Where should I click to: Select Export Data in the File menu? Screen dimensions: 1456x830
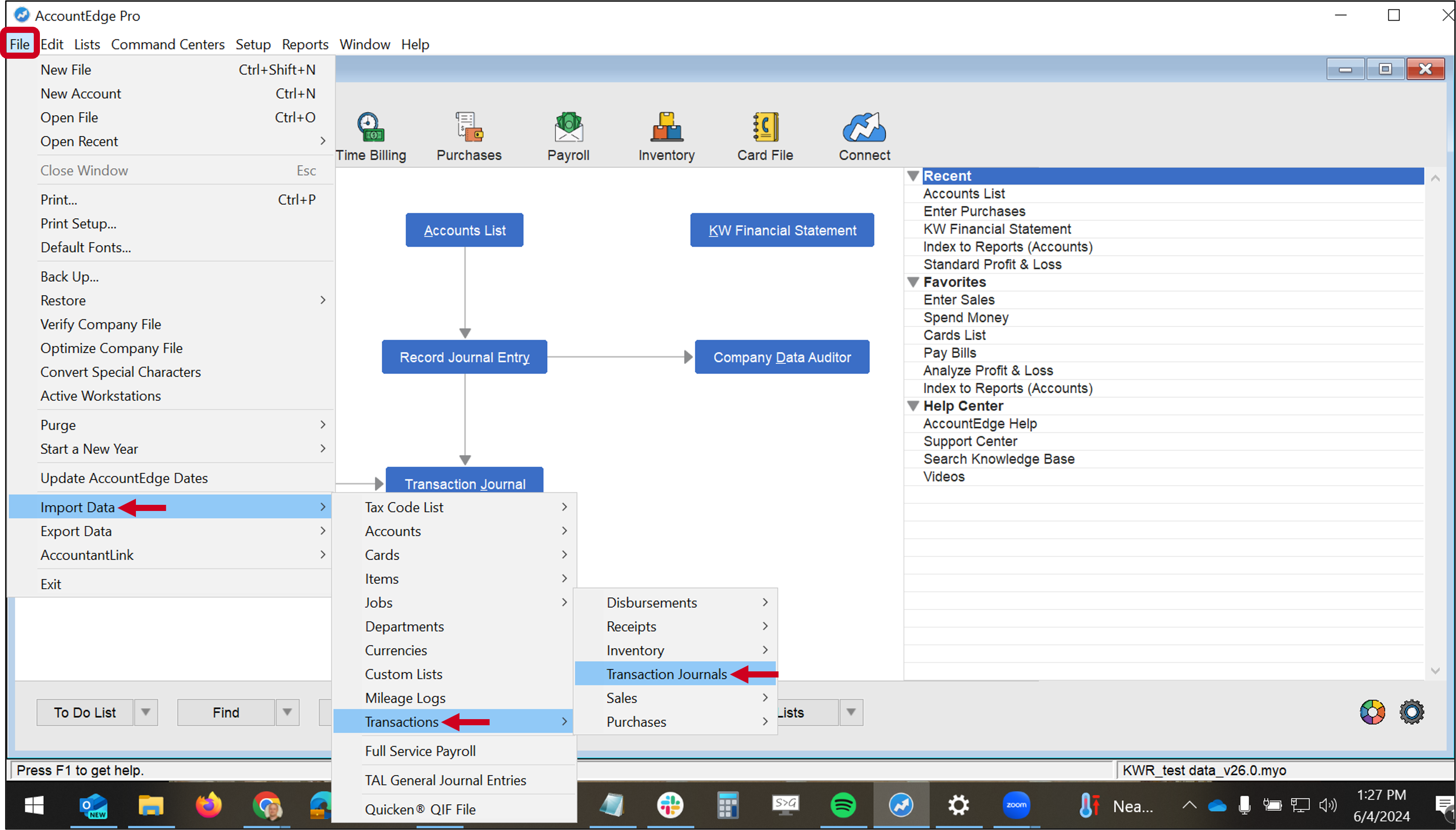[x=76, y=531]
